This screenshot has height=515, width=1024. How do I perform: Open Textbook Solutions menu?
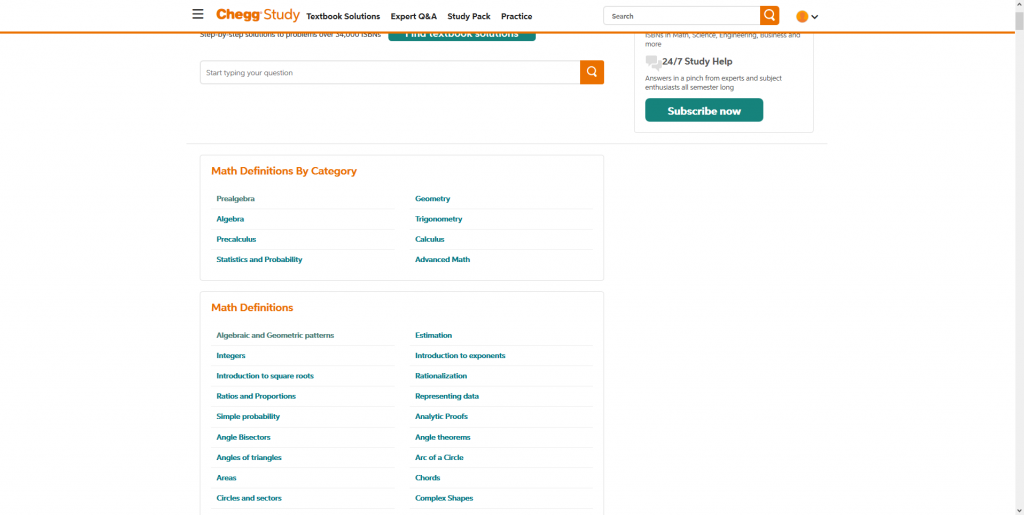pyautogui.click(x=343, y=17)
